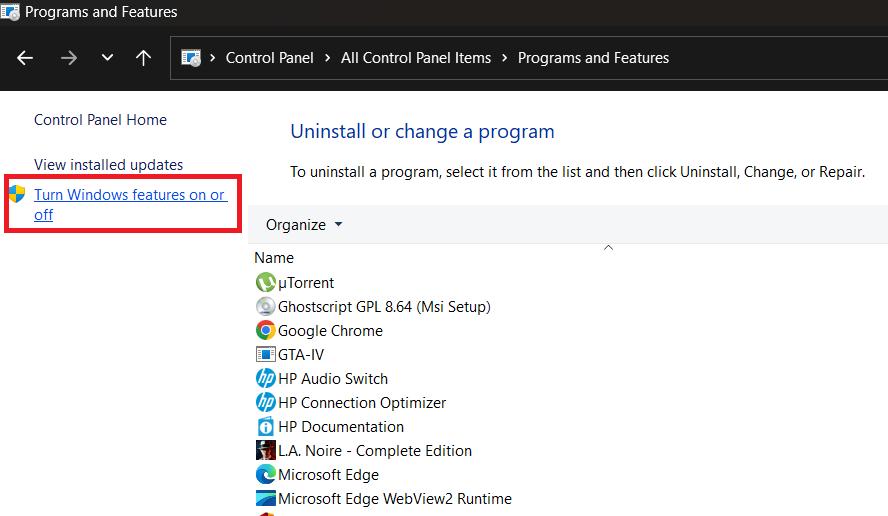888x516 pixels.
Task: Select HP Connection Optimizer entry
Action: (362, 403)
